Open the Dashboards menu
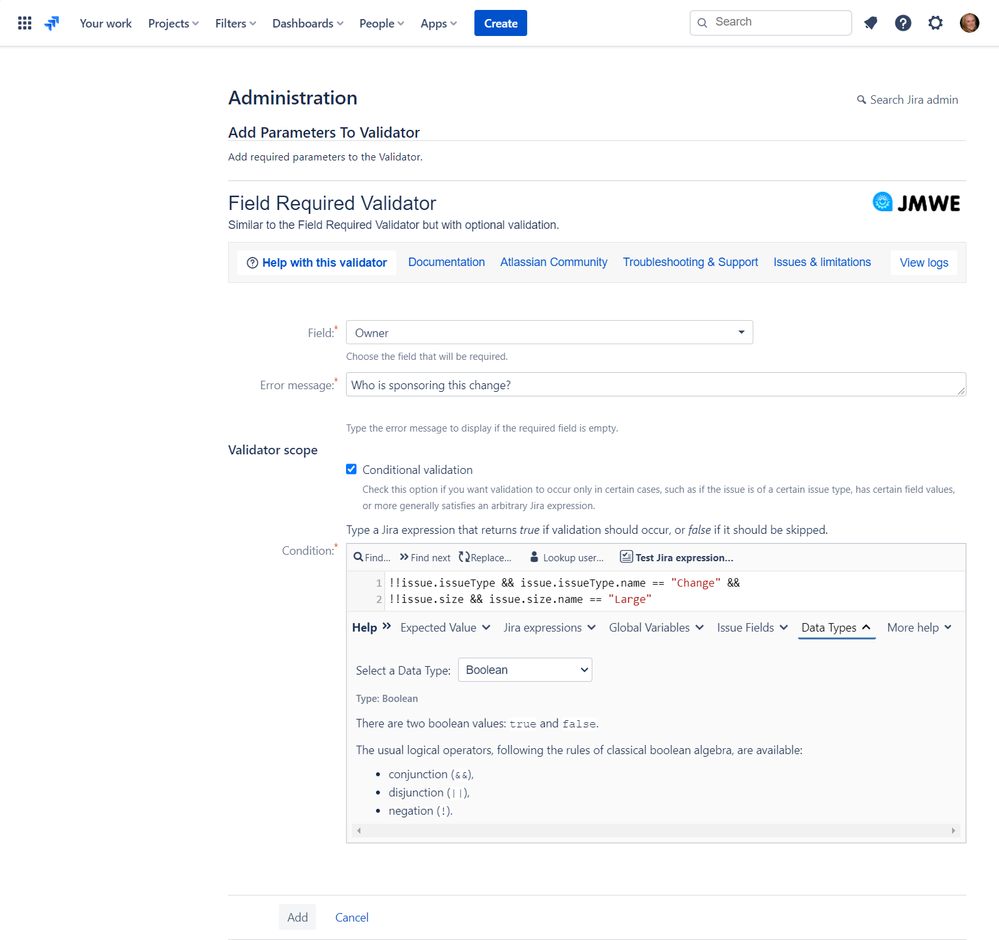This screenshot has height=940, width=999. (x=308, y=24)
